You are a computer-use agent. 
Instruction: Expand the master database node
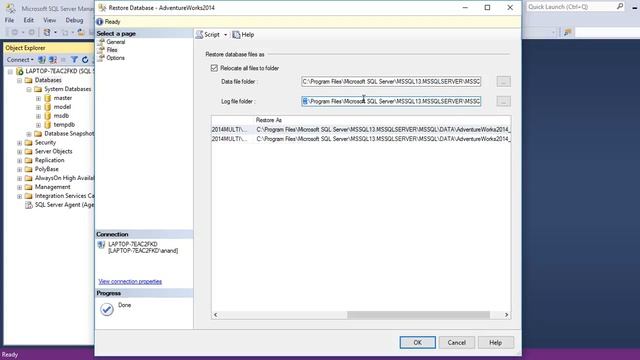(x=38, y=98)
